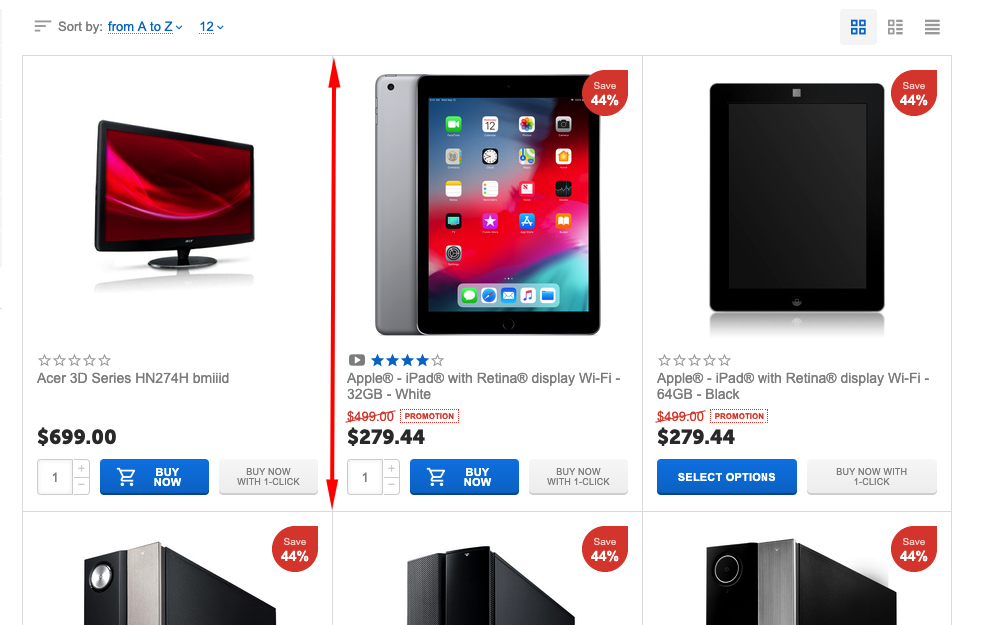Click empty star rating of Acer monitor

click(x=74, y=360)
